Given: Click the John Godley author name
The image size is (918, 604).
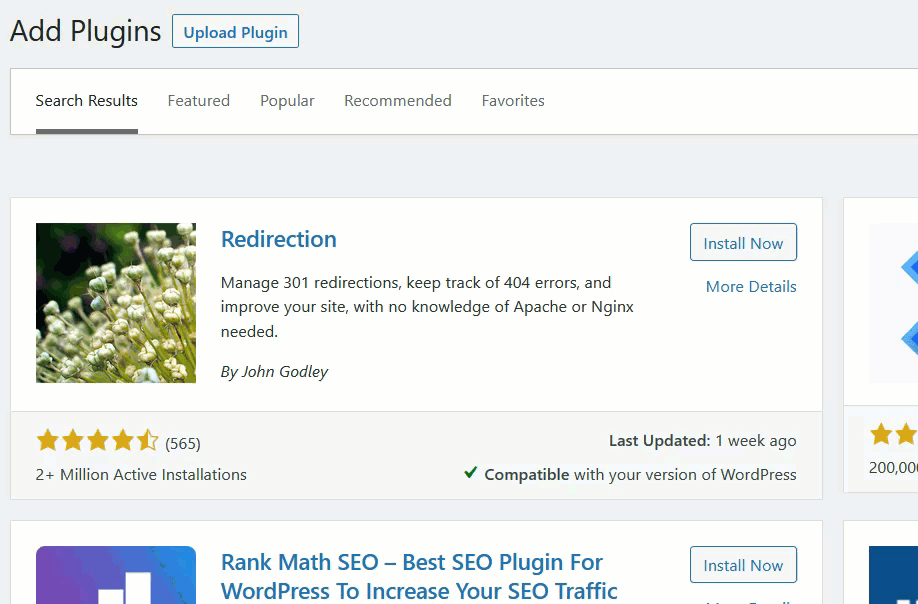Looking at the screenshot, I should (285, 372).
